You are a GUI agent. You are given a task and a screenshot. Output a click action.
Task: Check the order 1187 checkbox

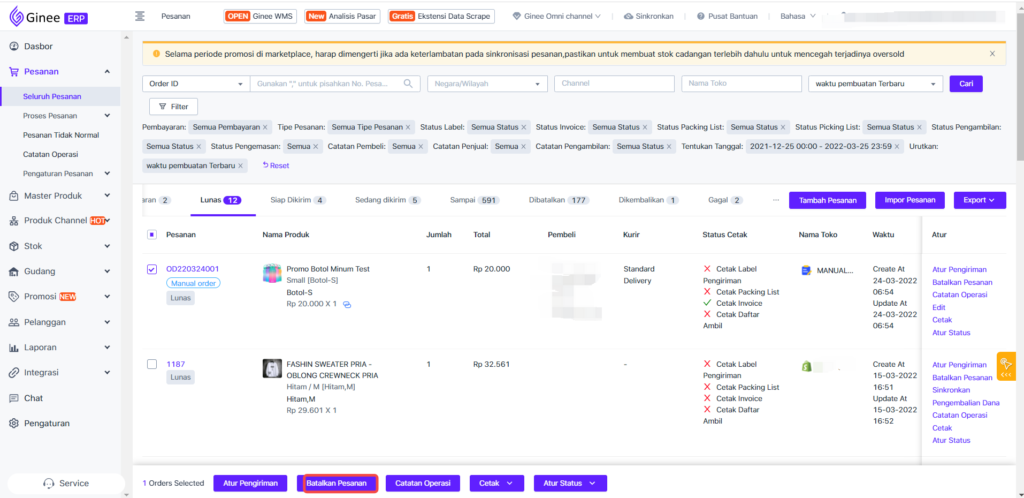[x=152, y=364]
